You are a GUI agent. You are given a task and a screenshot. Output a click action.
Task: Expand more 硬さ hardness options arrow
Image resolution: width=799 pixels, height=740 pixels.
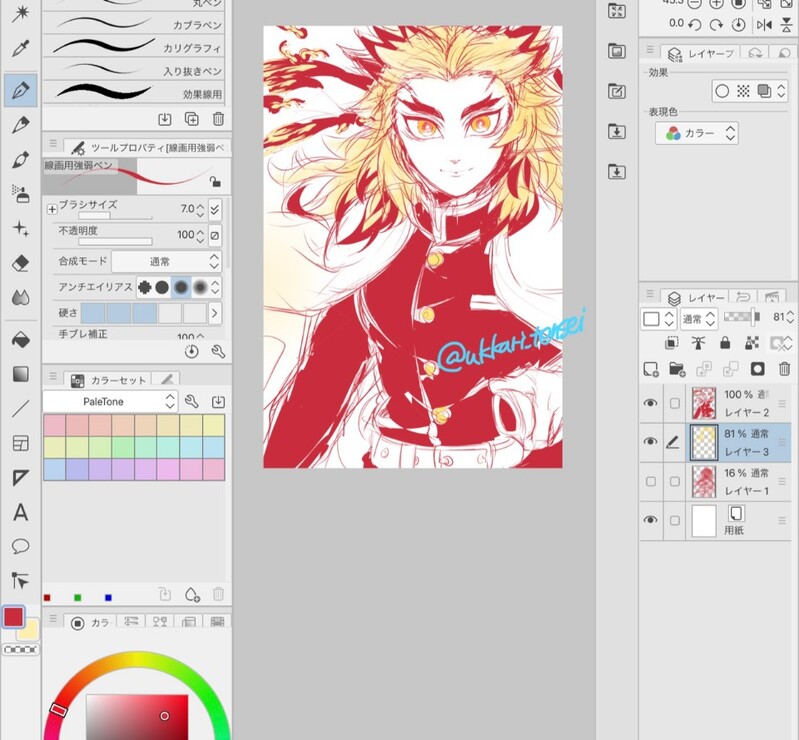coord(215,313)
